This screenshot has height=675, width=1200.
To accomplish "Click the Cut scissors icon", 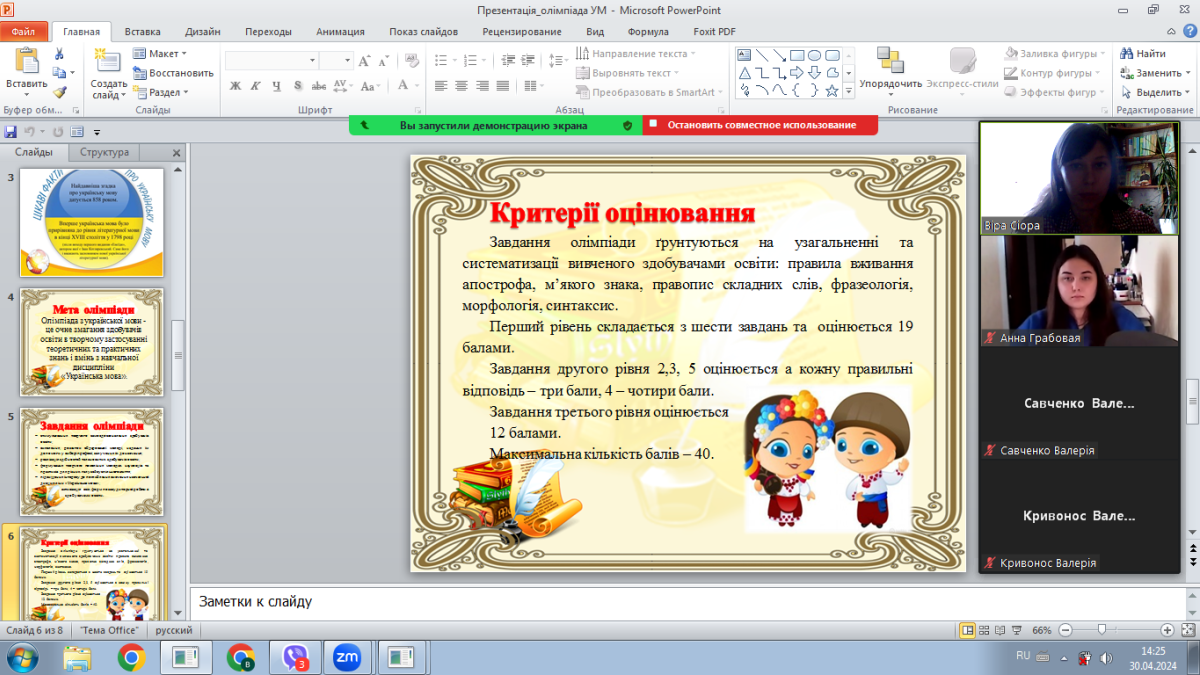I will click(59, 54).
